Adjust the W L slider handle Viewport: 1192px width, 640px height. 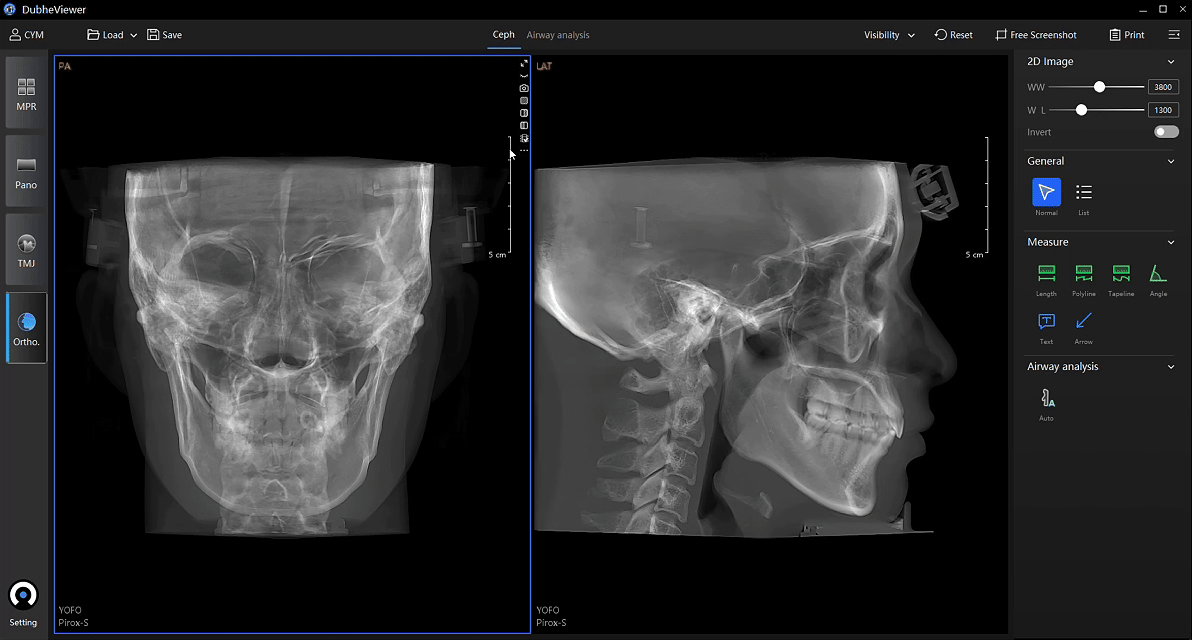(x=1081, y=110)
